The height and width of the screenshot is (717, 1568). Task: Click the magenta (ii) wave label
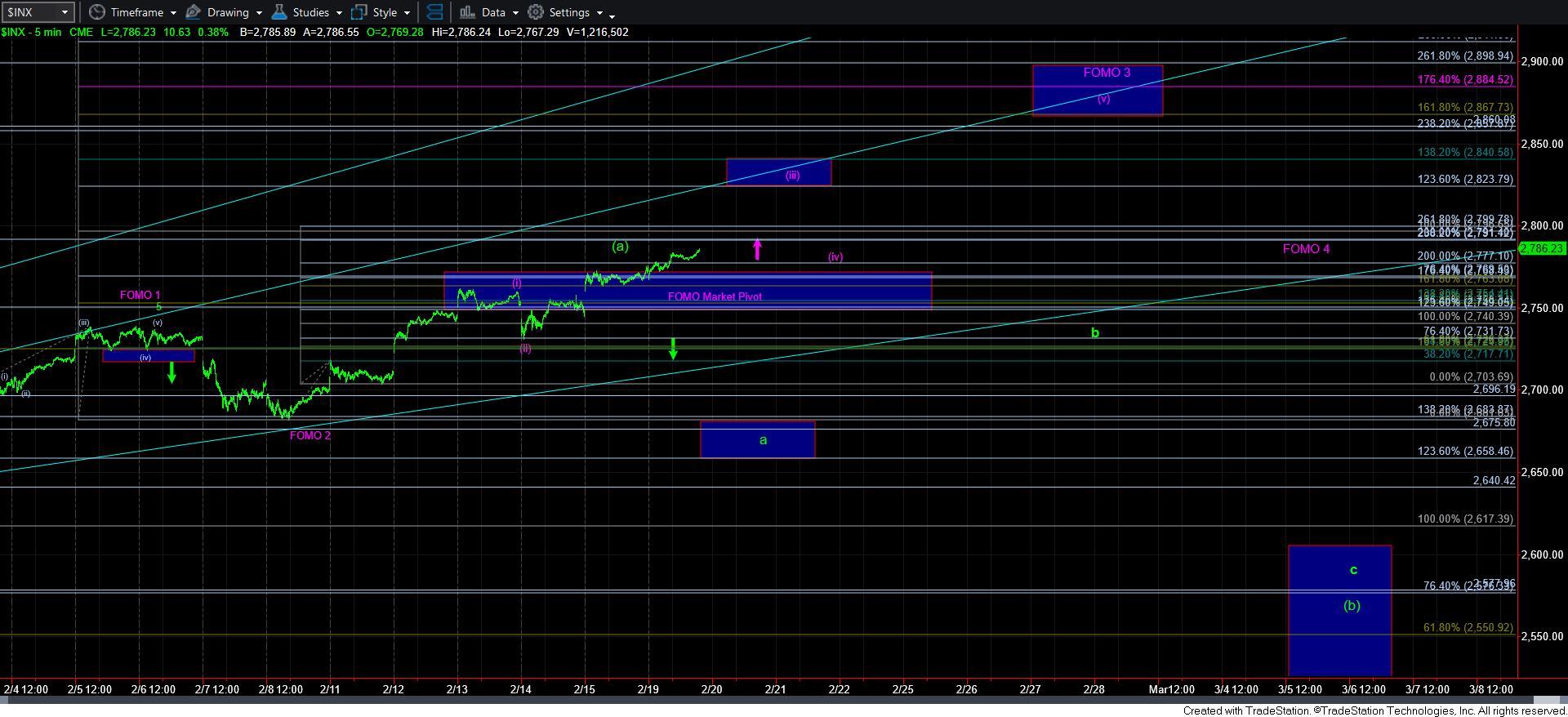click(x=525, y=349)
